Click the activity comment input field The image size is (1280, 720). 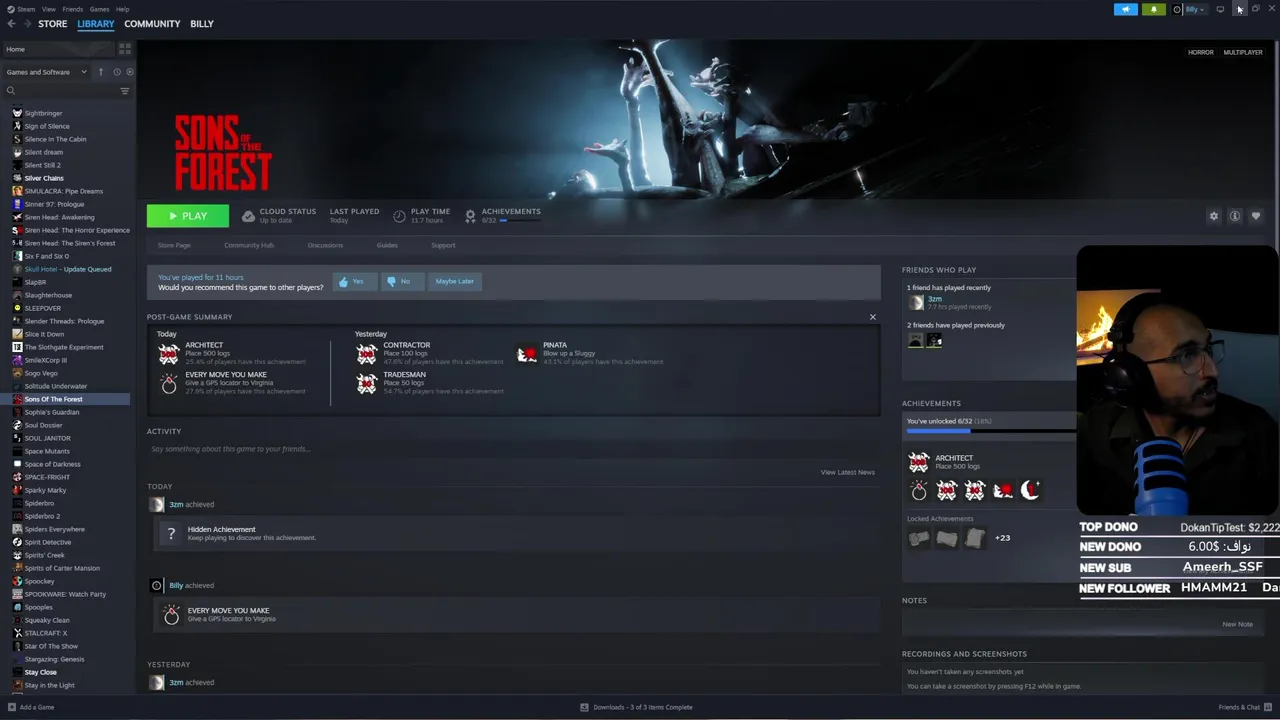512,449
